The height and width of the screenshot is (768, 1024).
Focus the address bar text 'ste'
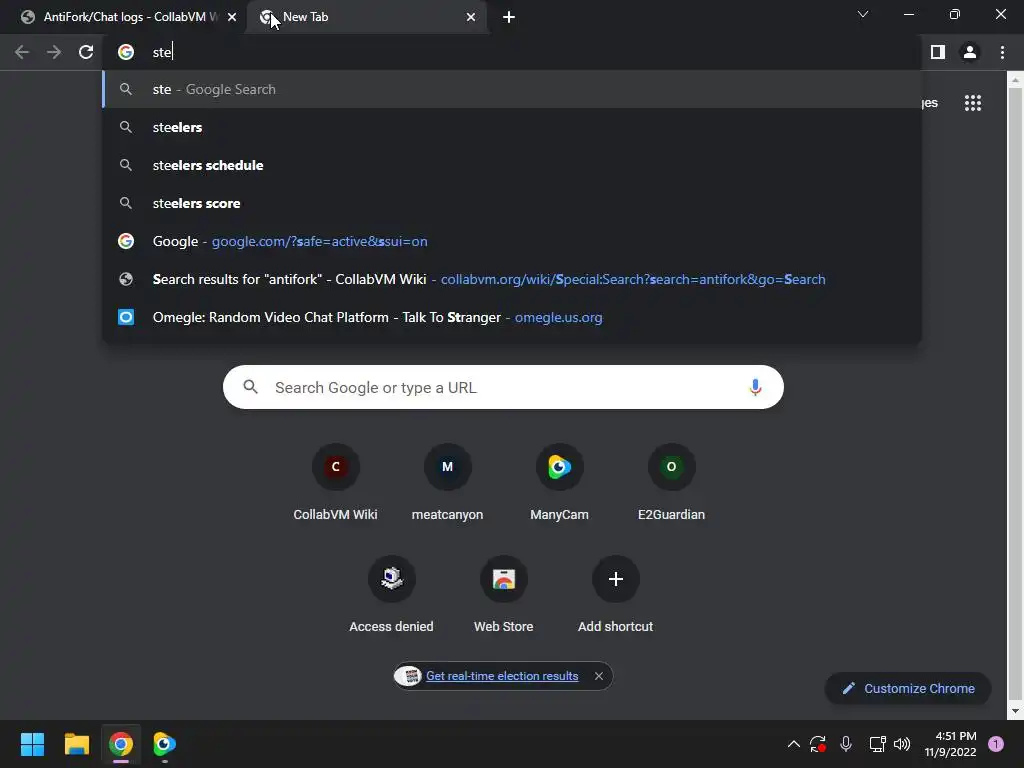click(162, 52)
